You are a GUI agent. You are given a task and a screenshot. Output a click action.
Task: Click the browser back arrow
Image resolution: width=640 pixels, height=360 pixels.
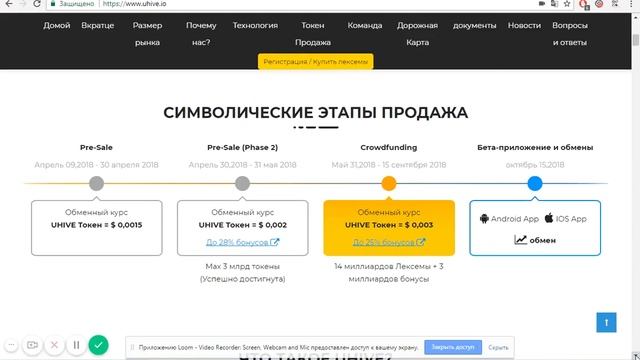9,4
